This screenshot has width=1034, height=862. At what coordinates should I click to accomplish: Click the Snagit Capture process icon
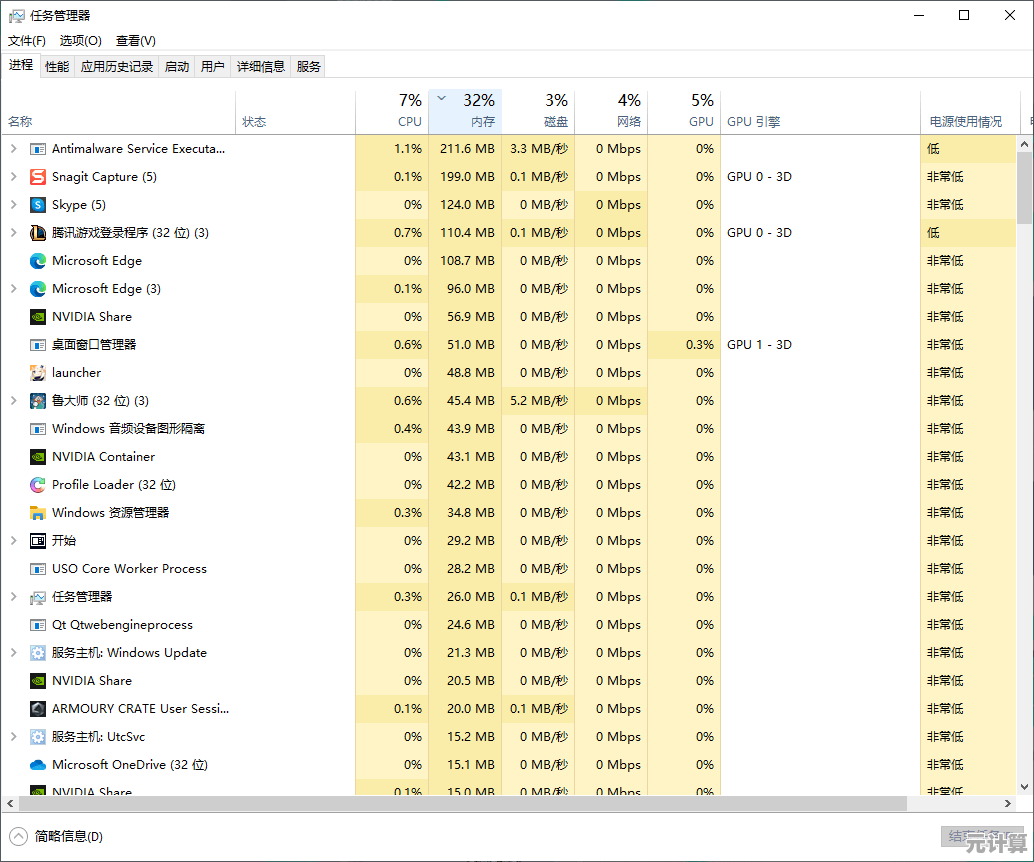[x=38, y=177]
